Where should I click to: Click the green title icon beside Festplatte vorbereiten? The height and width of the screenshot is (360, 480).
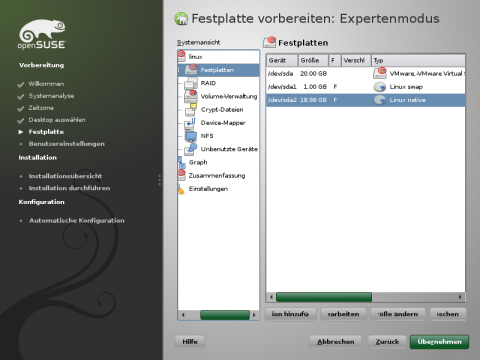coord(181,19)
